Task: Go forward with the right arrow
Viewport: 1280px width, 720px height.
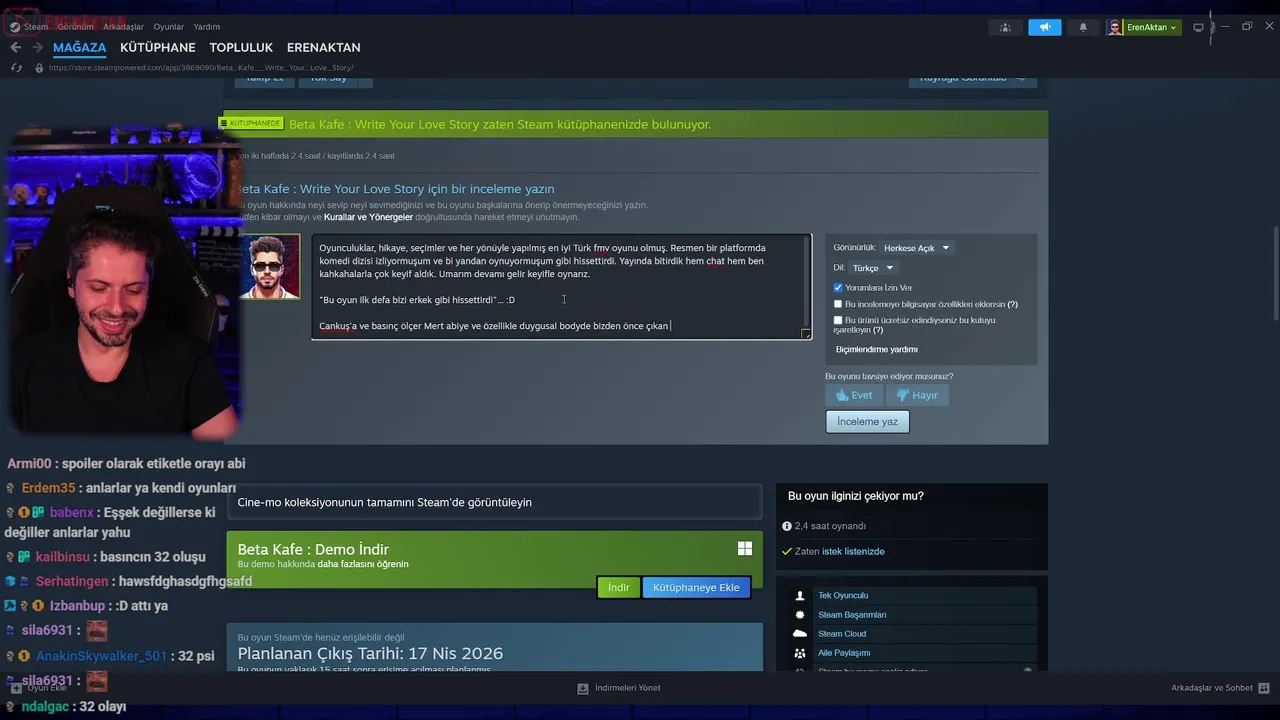Action: tap(37, 47)
